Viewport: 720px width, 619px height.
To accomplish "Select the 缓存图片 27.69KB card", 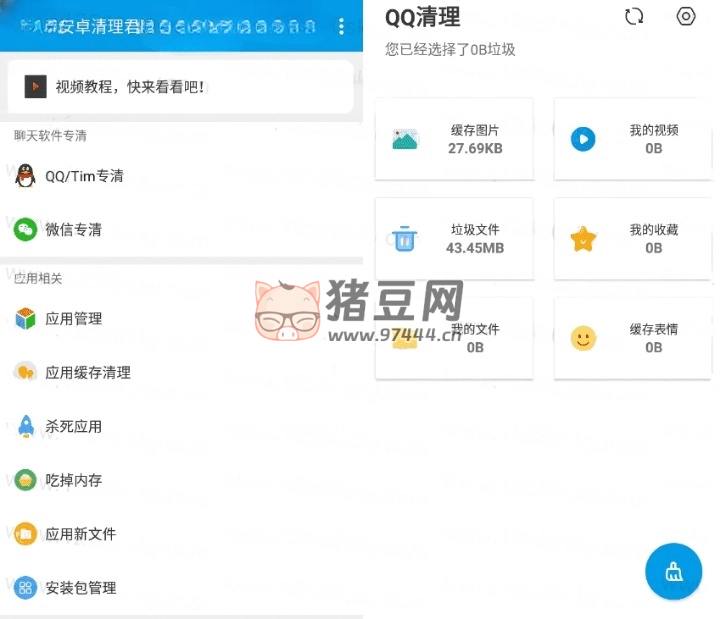I will pos(454,139).
